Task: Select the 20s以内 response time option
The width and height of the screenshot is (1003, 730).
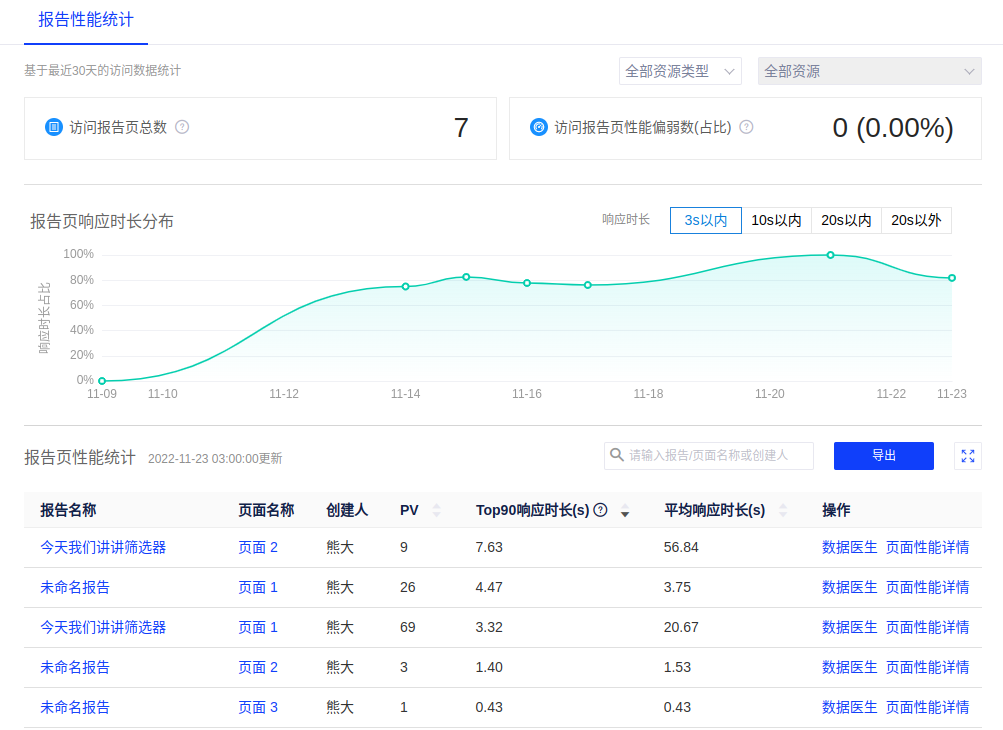Action: (846, 220)
